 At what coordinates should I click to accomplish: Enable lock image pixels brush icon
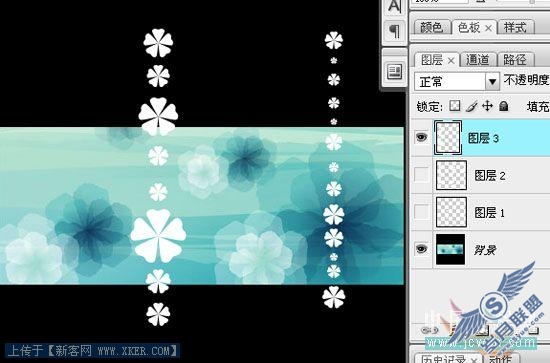coord(472,106)
